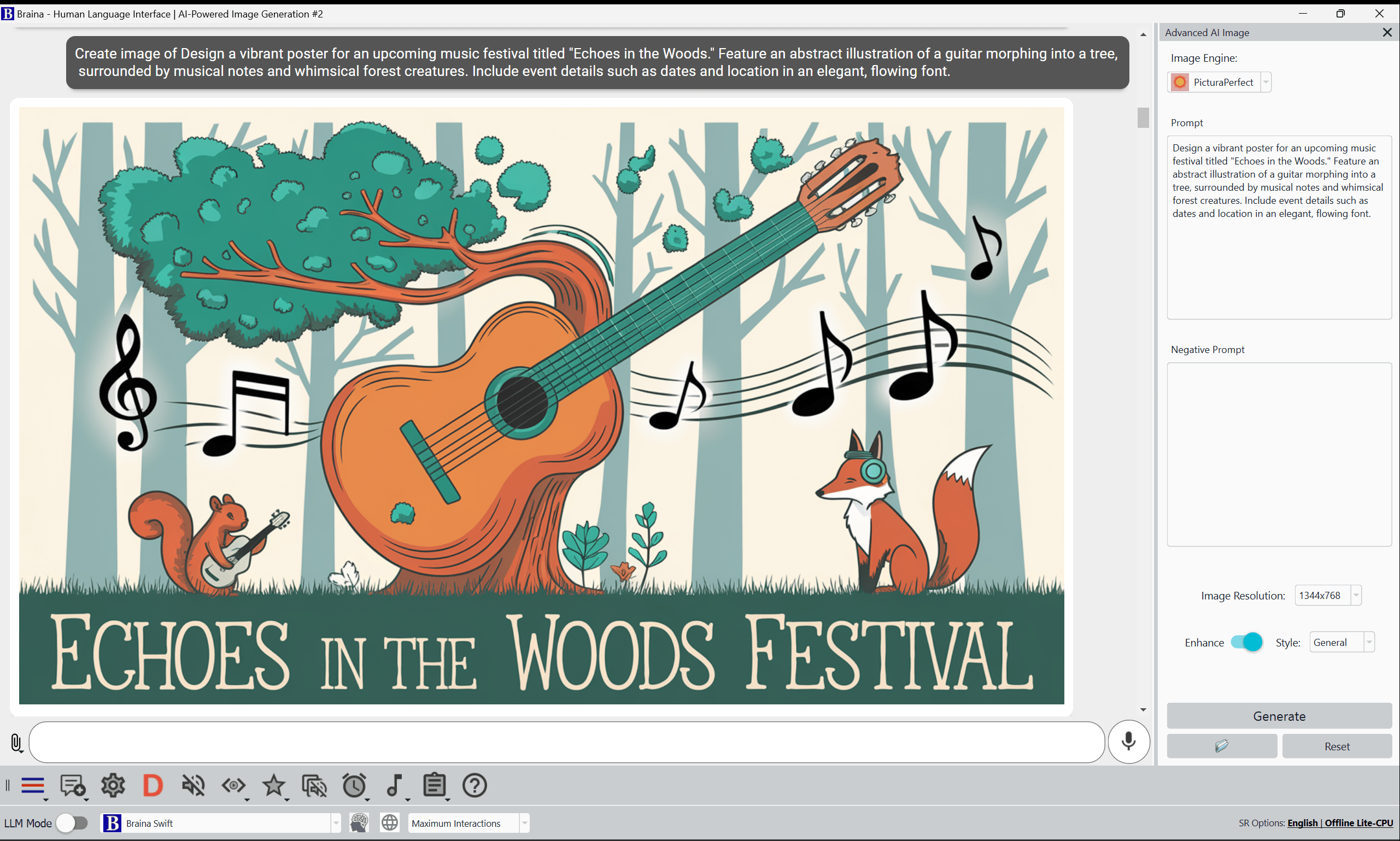The image size is (1400, 841).
Task: Click the Generate button
Action: pos(1279,716)
